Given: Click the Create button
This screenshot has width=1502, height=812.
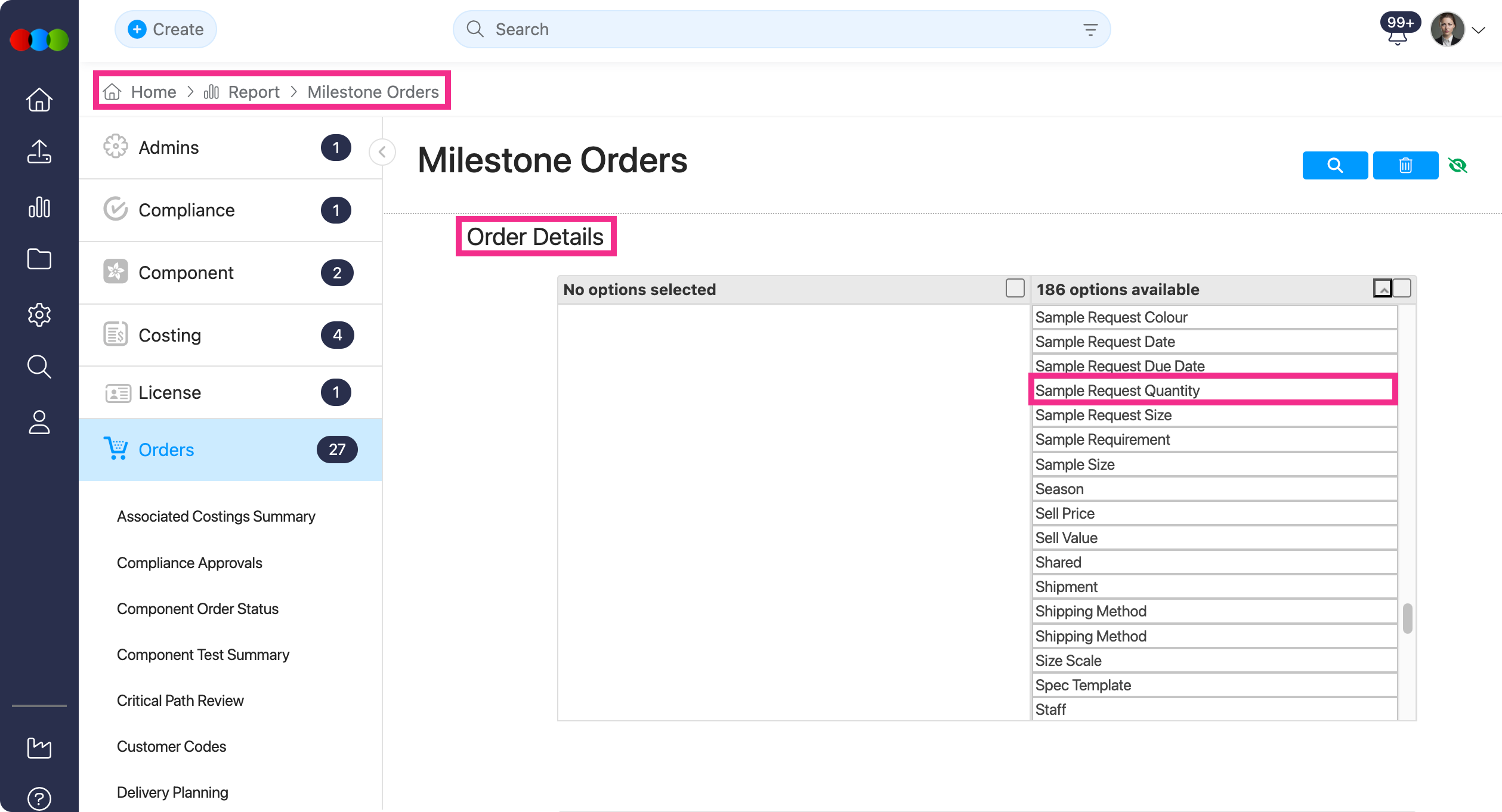Looking at the screenshot, I should coord(166,29).
